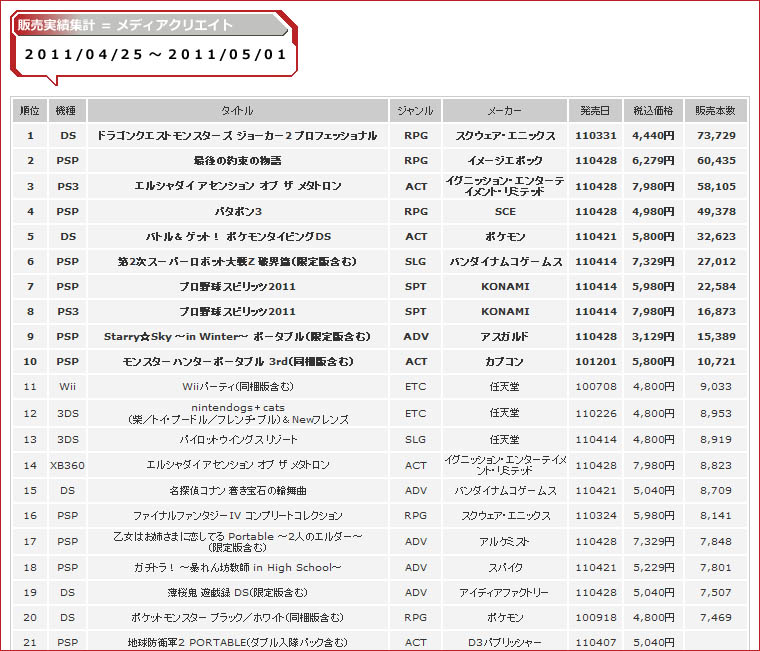Viewport: 760px width, 651px height.
Task: Click maker カプコン
Action: pos(505,362)
